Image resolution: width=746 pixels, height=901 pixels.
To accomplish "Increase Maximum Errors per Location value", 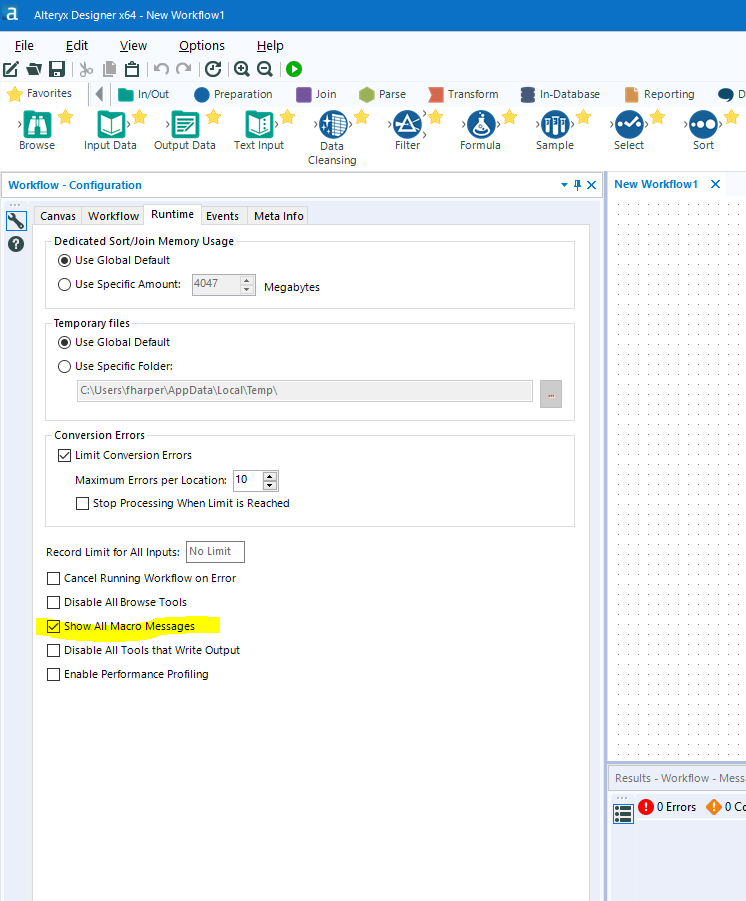I will click(270, 476).
